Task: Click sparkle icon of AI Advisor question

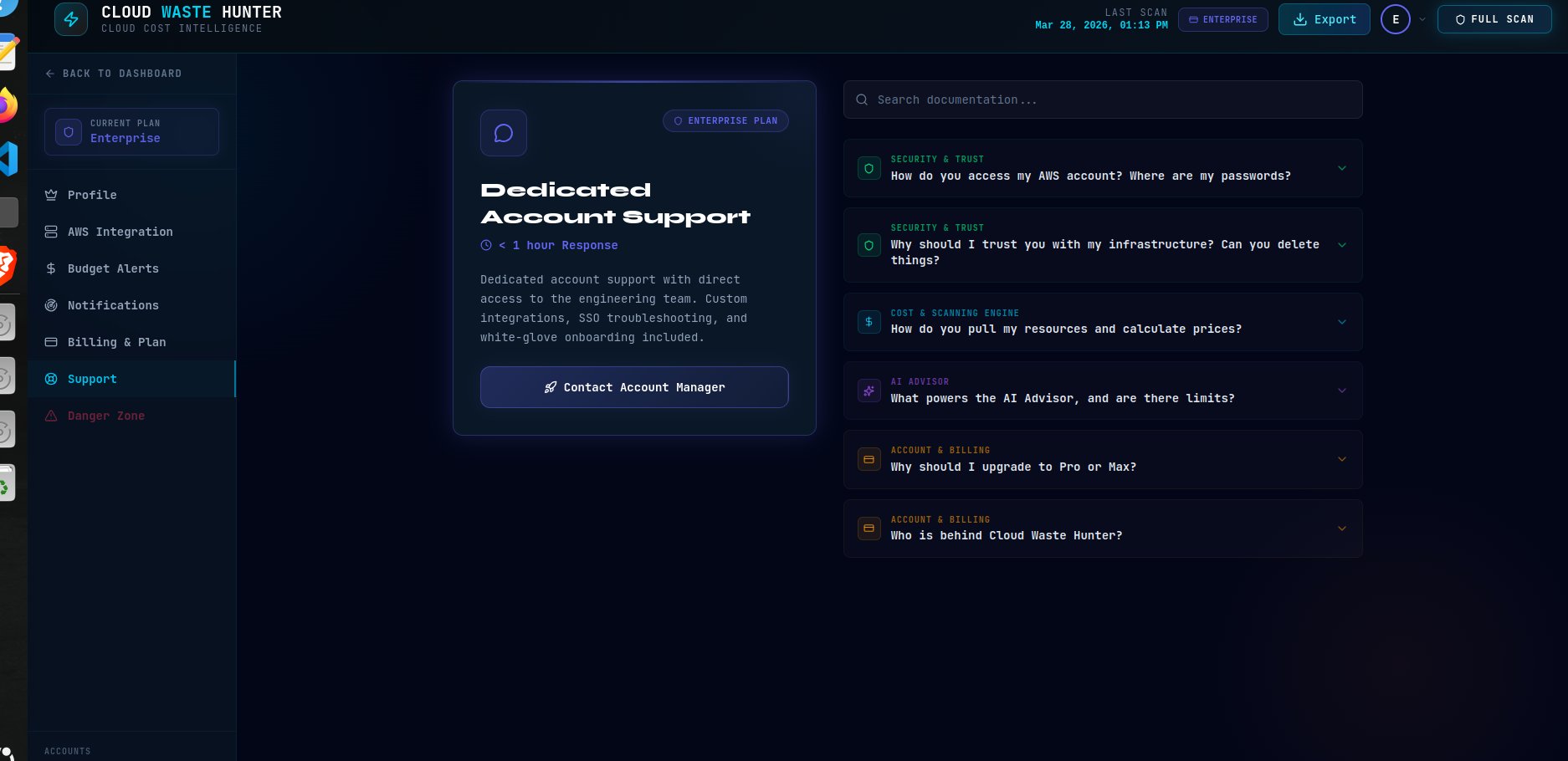Action: coord(869,391)
